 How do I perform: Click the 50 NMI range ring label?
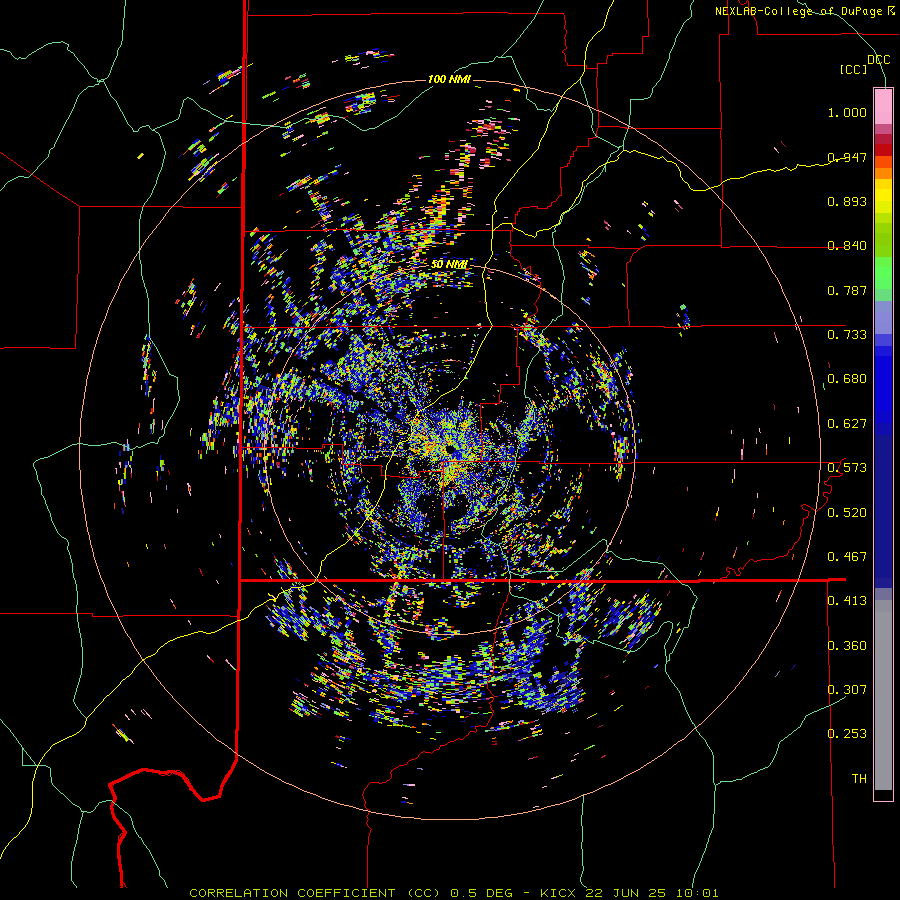449,265
